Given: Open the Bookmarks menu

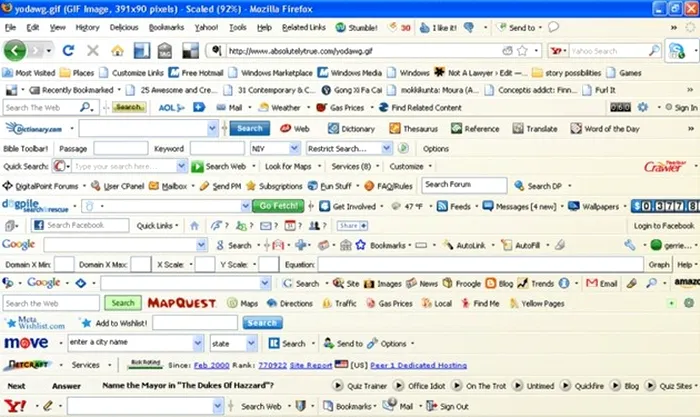Looking at the screenshot, I should pos(167,28).
